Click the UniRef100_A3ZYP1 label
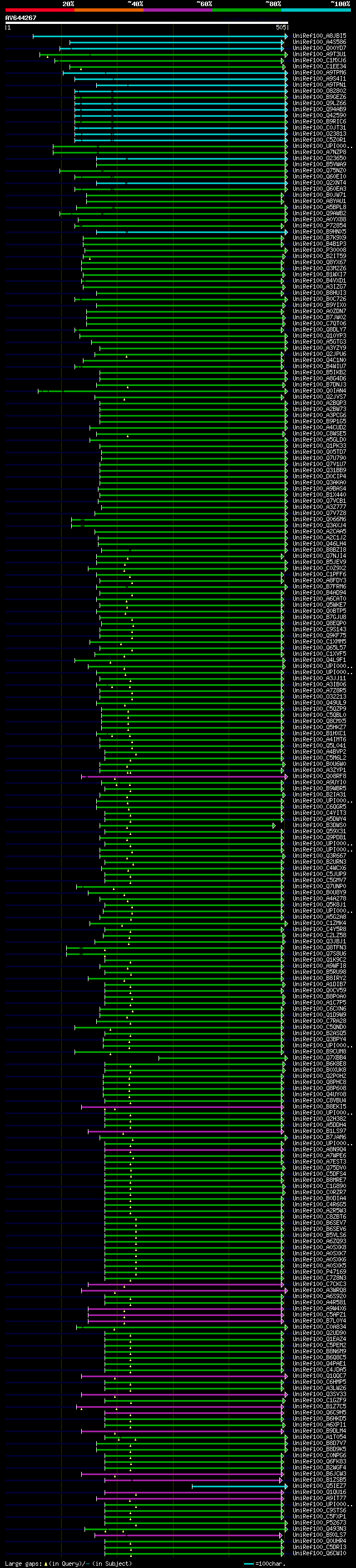The image size is (356, 1568). [x=319, y=770]
